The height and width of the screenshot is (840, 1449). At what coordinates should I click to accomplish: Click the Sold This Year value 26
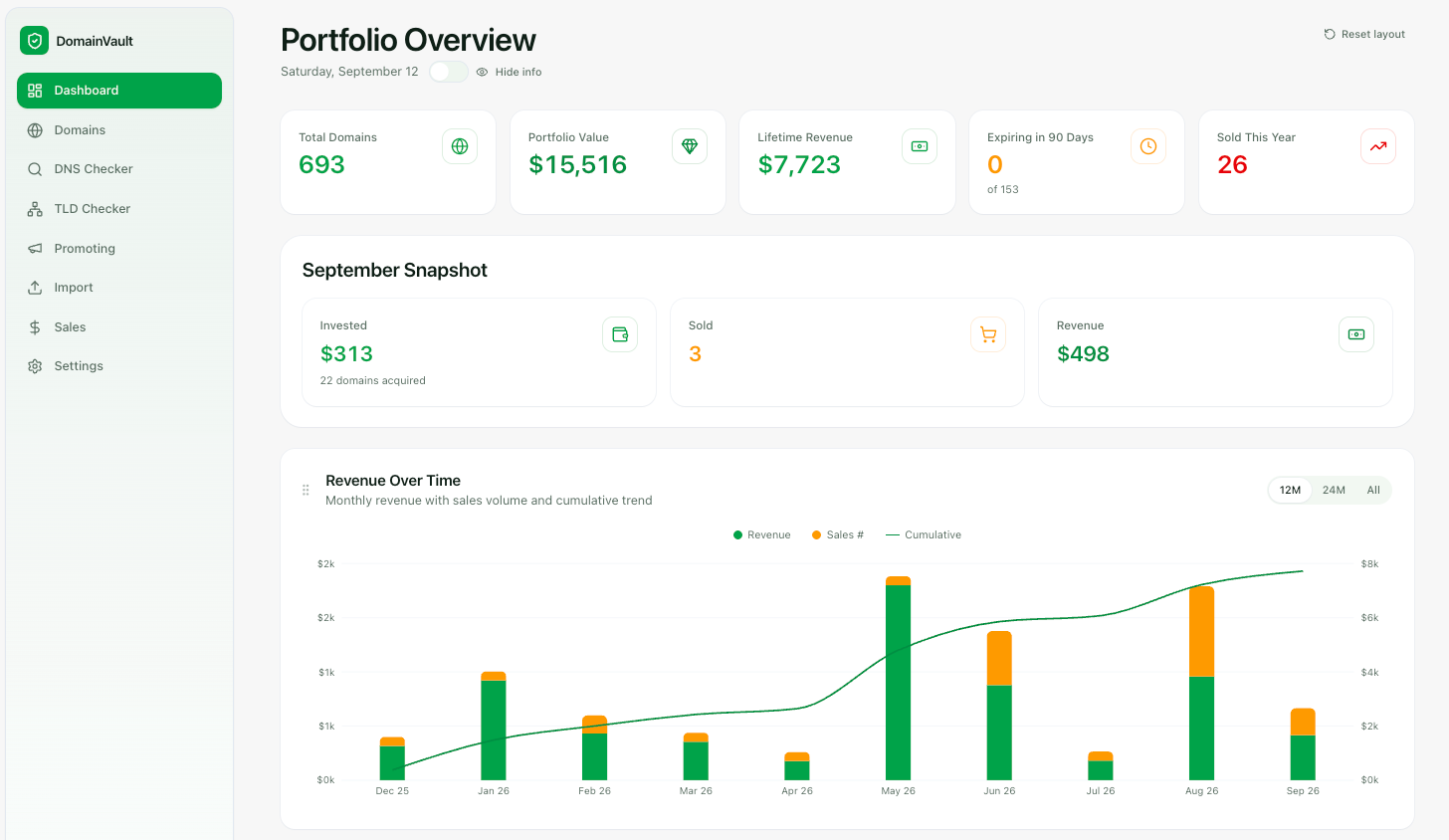[1232, 165]
